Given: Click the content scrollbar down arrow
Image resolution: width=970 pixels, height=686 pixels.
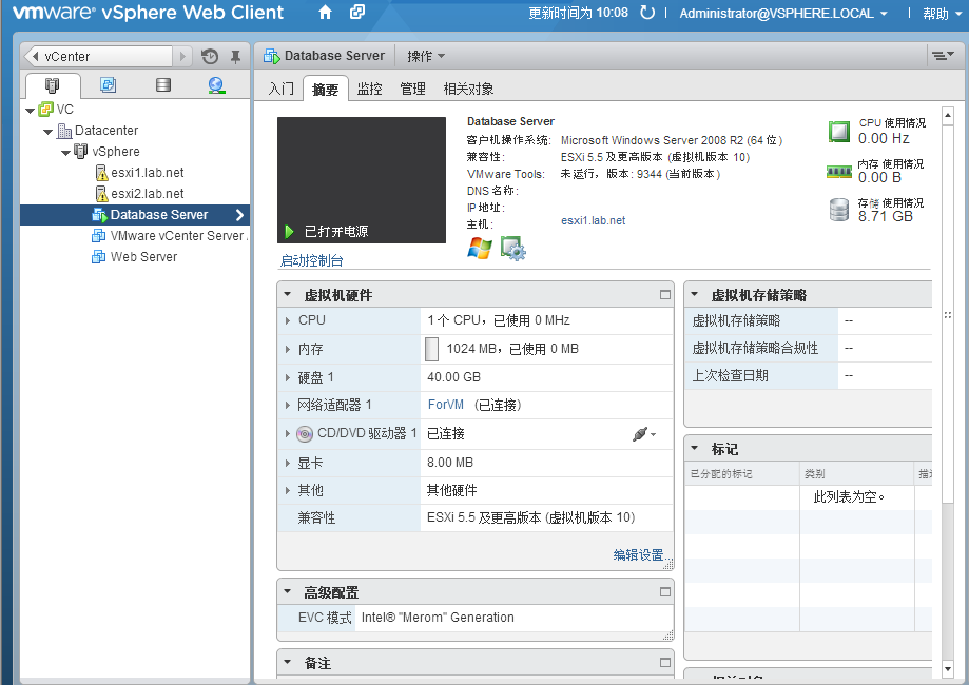Looking at the screenshot, I should 948,669.
